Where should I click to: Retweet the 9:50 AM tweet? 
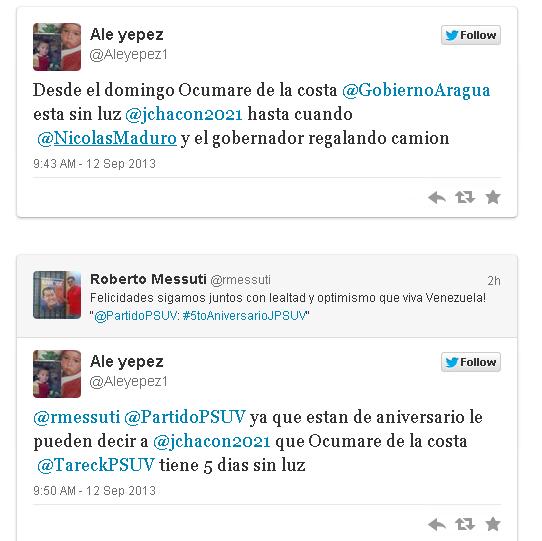(x=465, y=524)
